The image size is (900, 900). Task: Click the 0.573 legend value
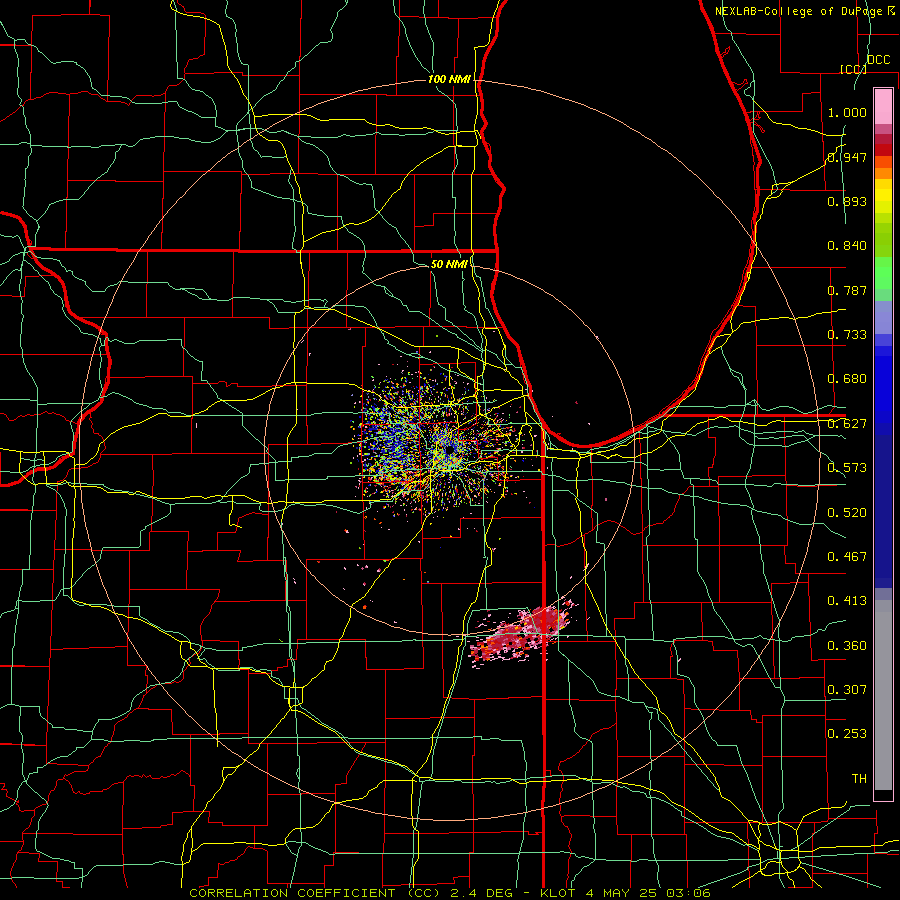(847, 468)
